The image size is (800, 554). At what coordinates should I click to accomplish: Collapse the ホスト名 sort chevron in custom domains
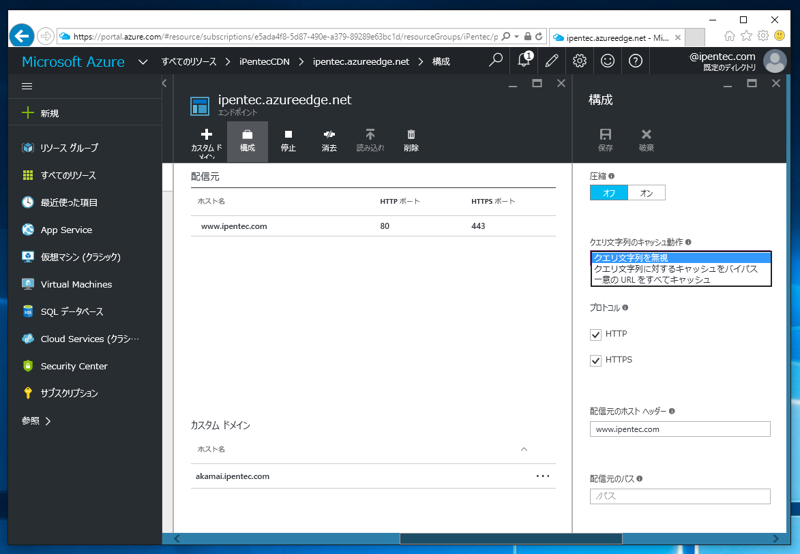pyautogui.click(x=524, y=449)
